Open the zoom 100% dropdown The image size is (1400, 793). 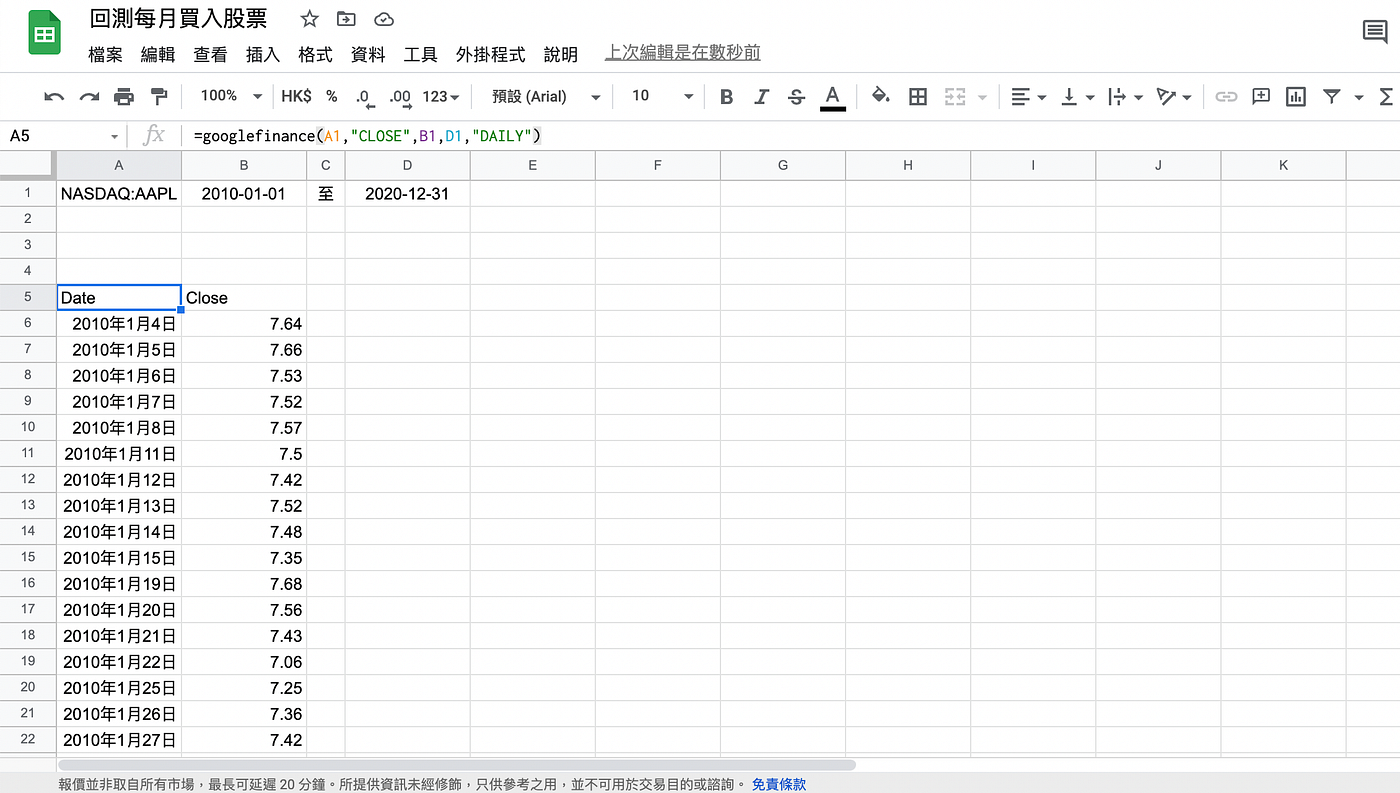[230, 96]
